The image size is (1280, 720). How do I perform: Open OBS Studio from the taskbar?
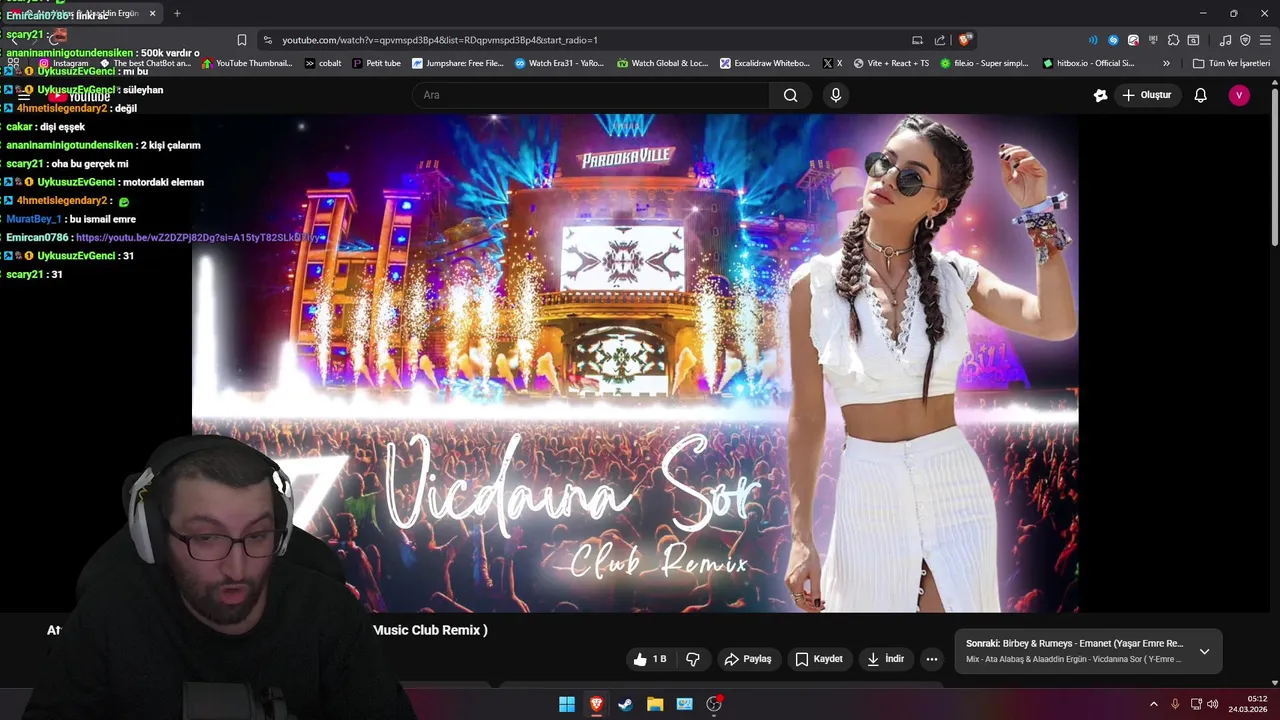click(x=714, y=704)
